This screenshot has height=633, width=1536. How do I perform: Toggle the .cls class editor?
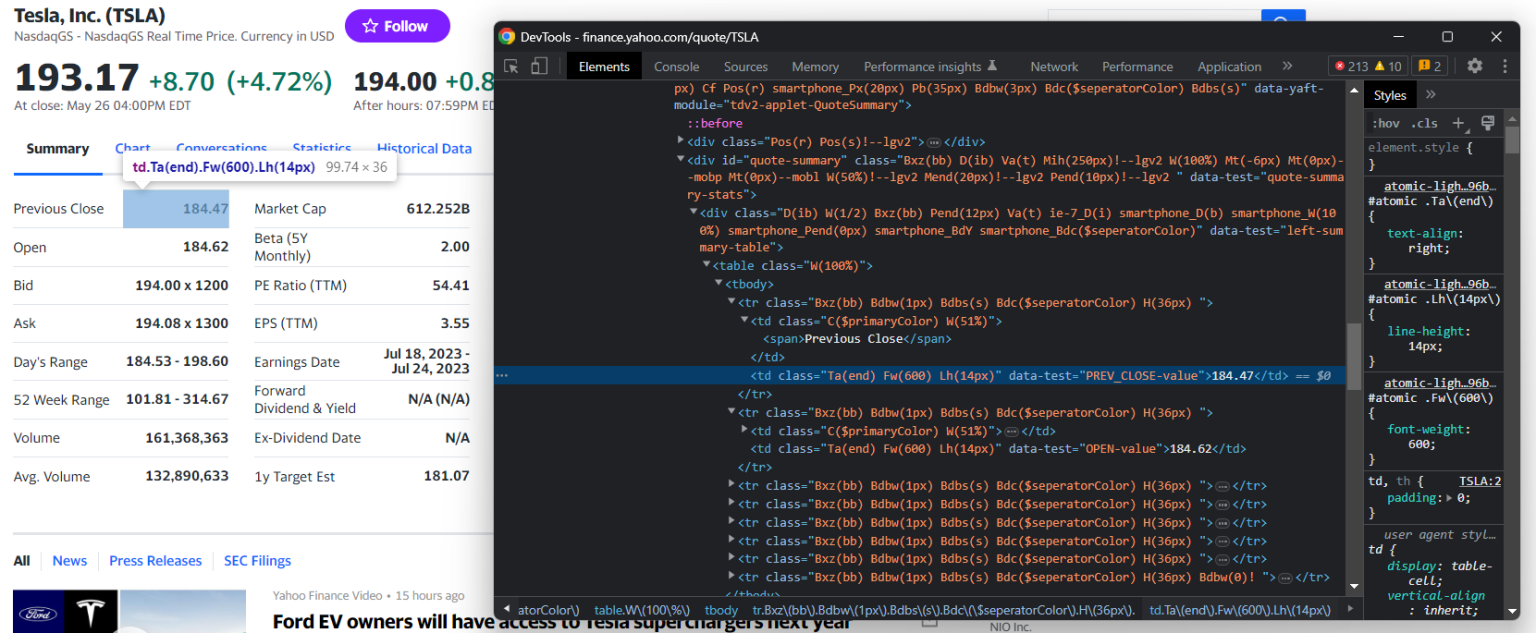pyautogui.click(x=1424, y=123)
